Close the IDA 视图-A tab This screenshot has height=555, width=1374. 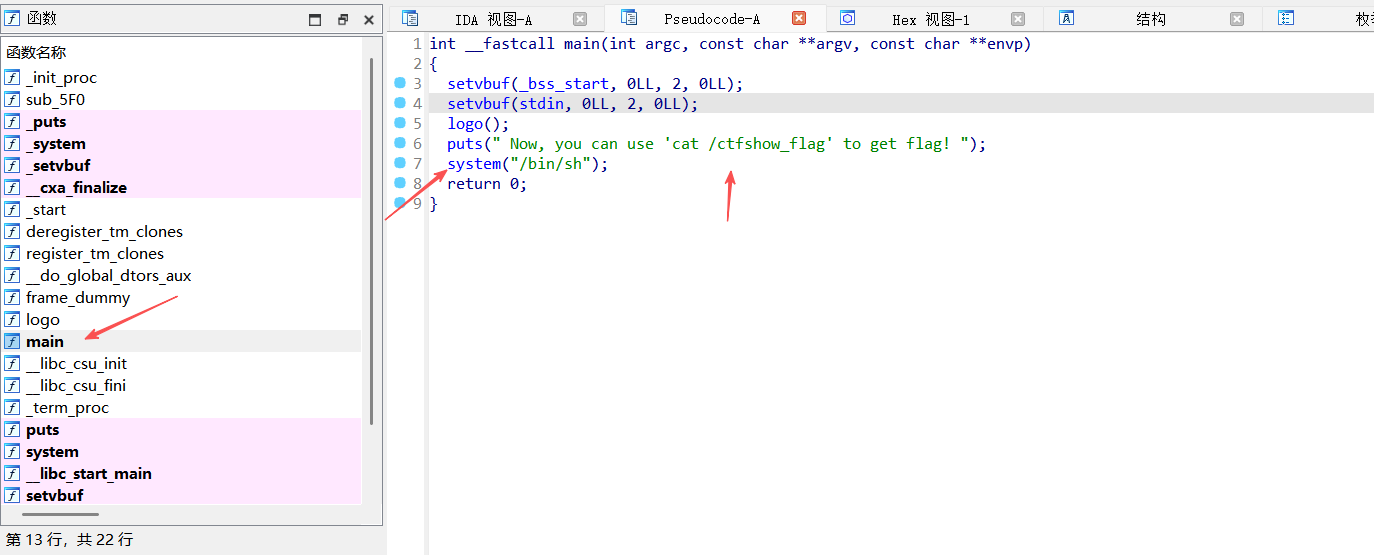[580, 19]
